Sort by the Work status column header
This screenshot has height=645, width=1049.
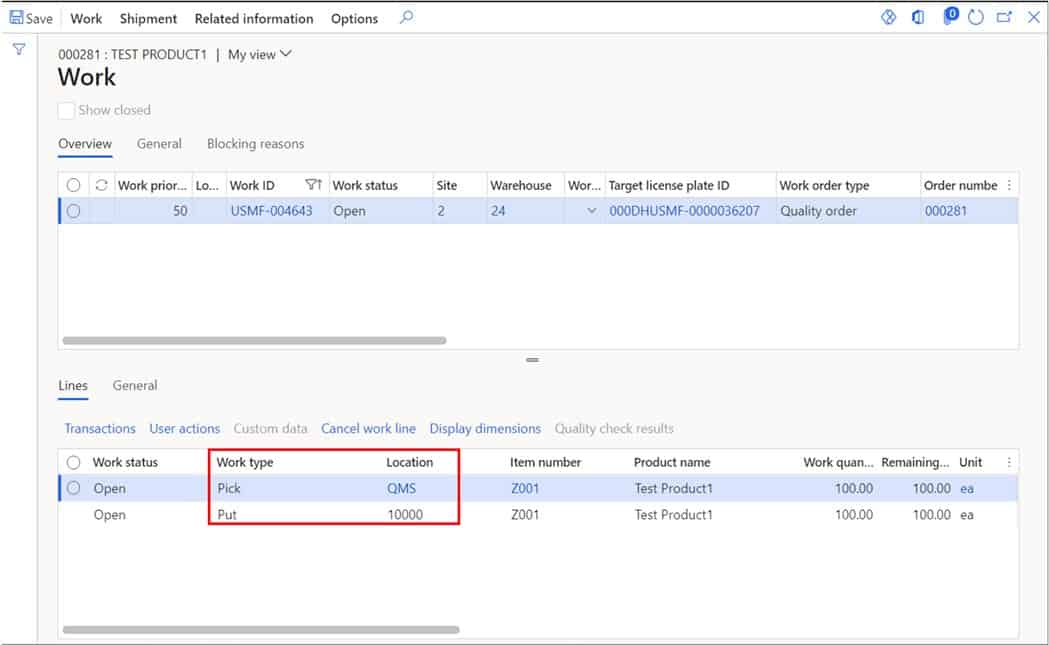pyautogui.click(x=365, y=185)
